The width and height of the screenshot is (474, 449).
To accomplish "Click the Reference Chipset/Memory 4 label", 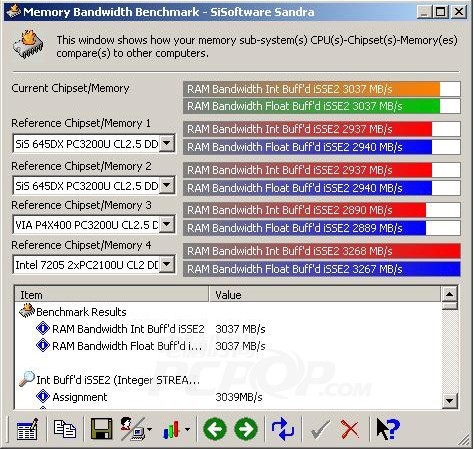I will [x=81, y=245].
